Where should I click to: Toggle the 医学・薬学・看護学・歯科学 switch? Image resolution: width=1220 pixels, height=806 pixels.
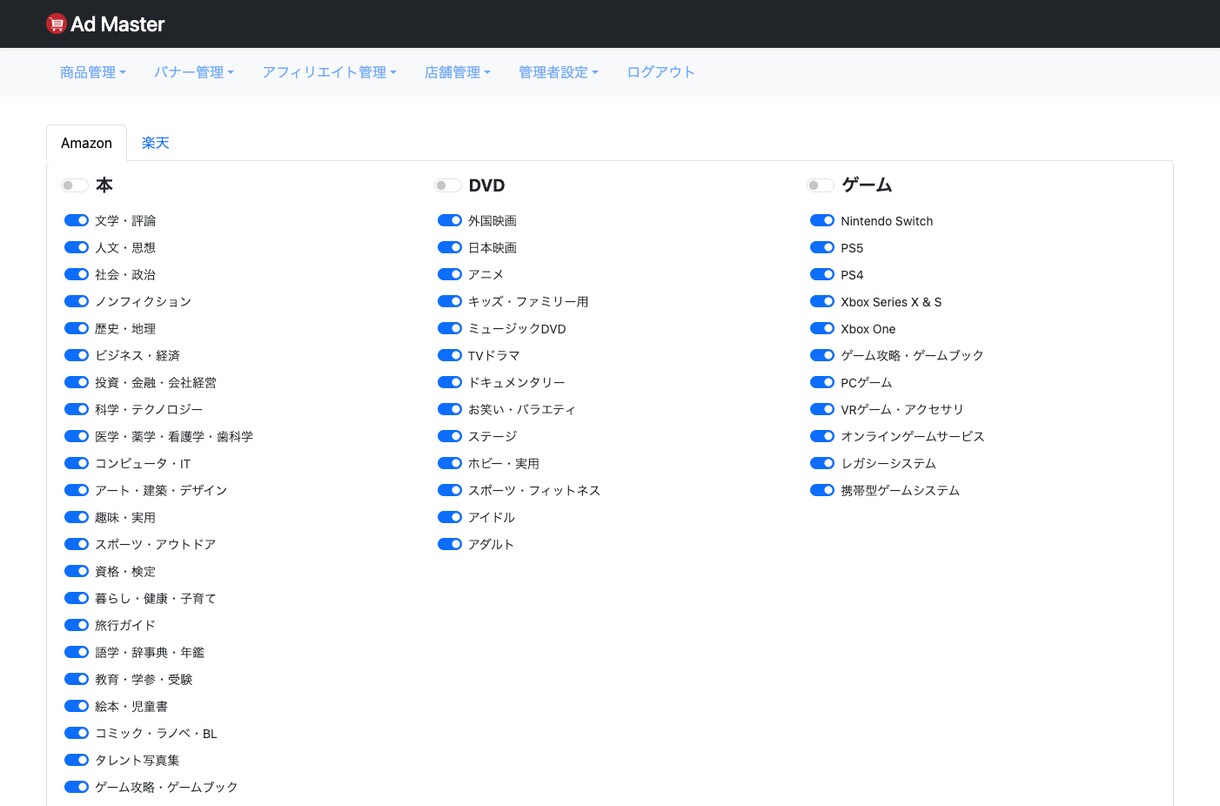(77, 436)
